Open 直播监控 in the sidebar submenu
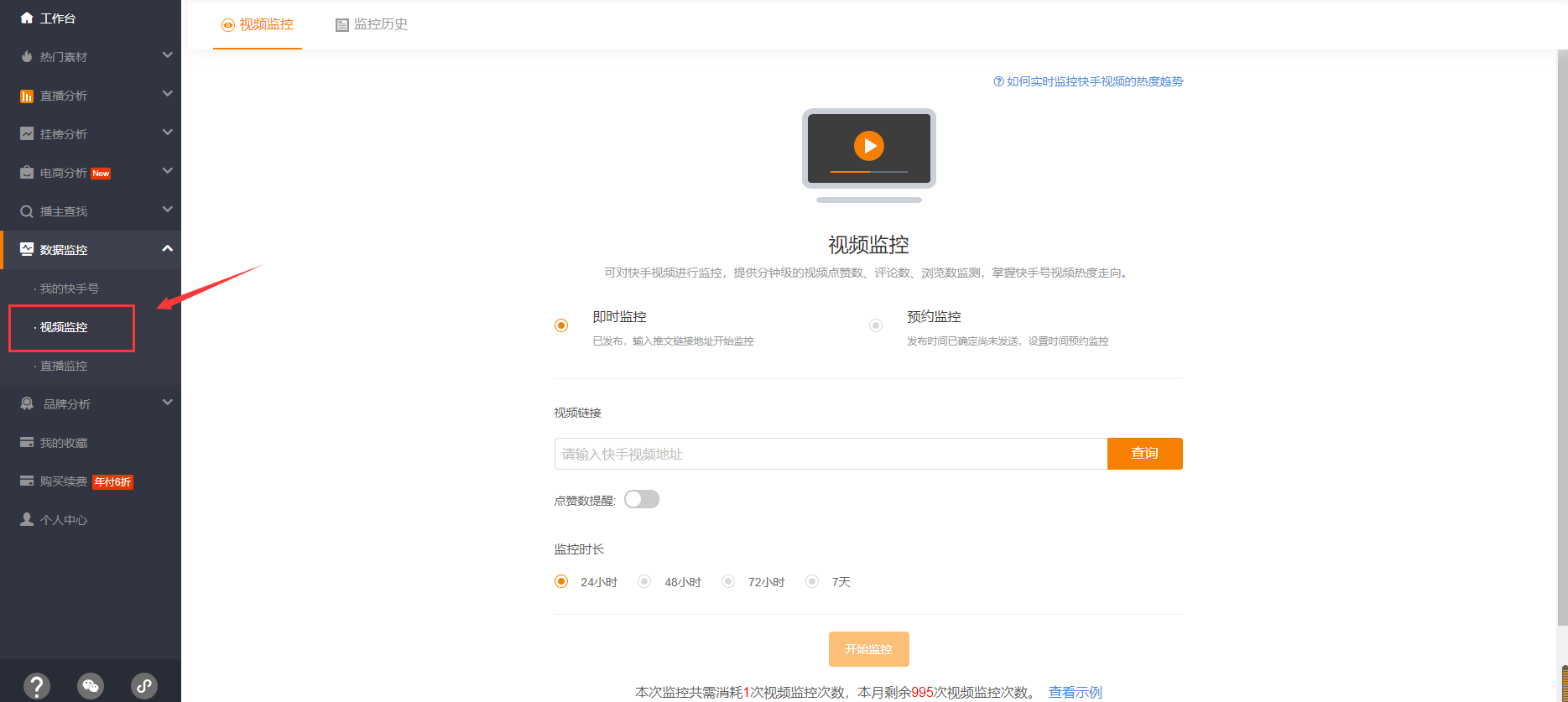 tap(64, 366)
